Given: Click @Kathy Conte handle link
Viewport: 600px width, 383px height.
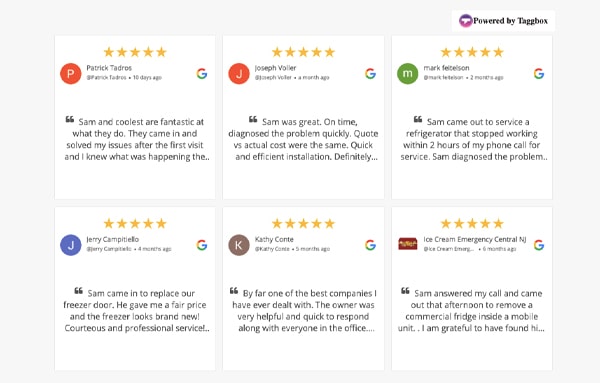Looking at the screenshot, I should point(272,249).
